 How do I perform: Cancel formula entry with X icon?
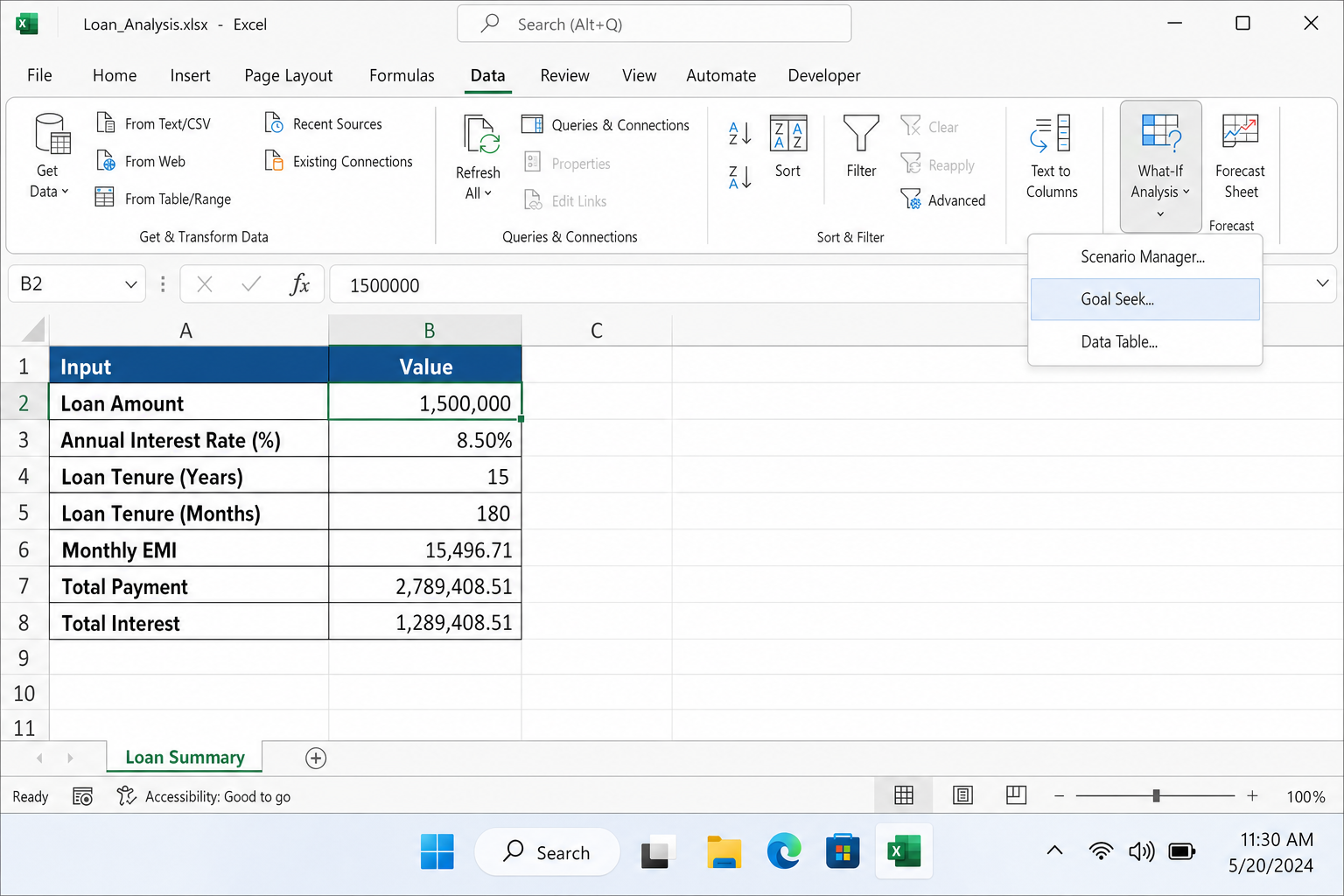(205, 283)
